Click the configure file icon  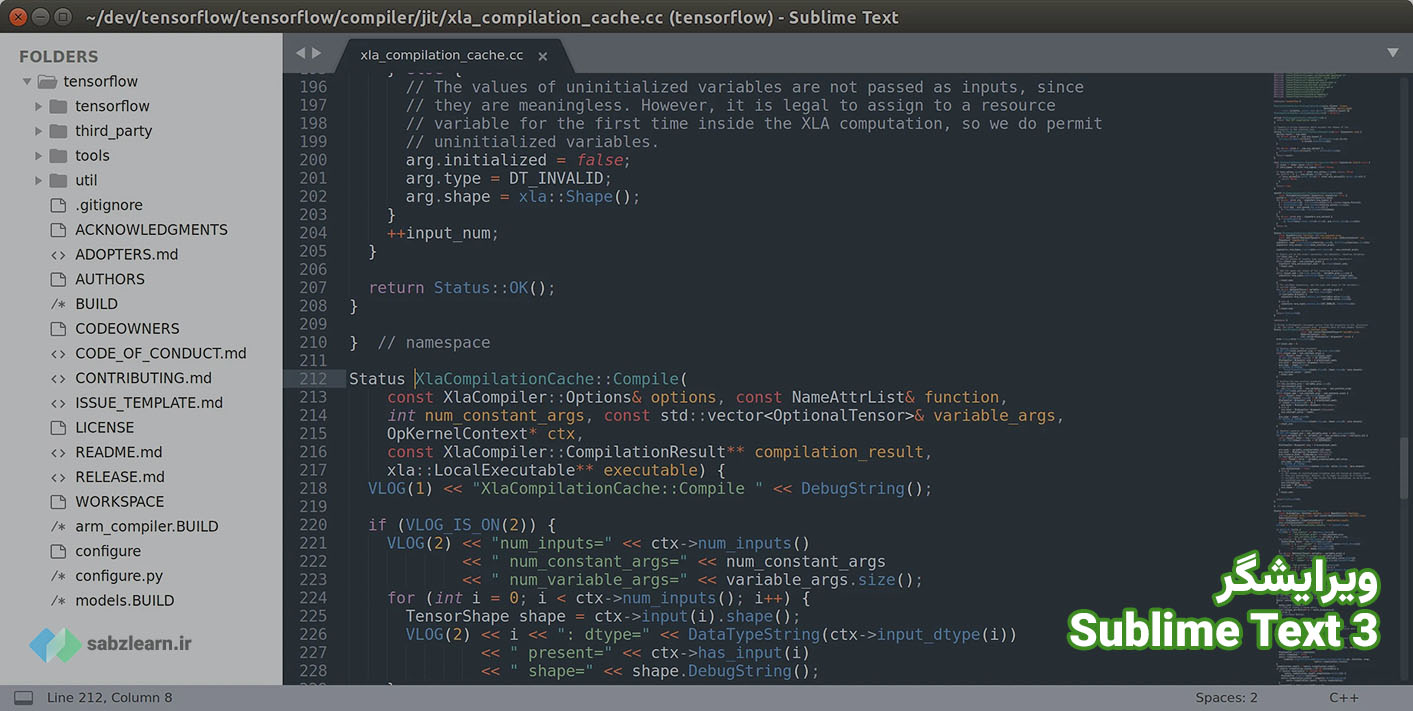tap(58, 552)
